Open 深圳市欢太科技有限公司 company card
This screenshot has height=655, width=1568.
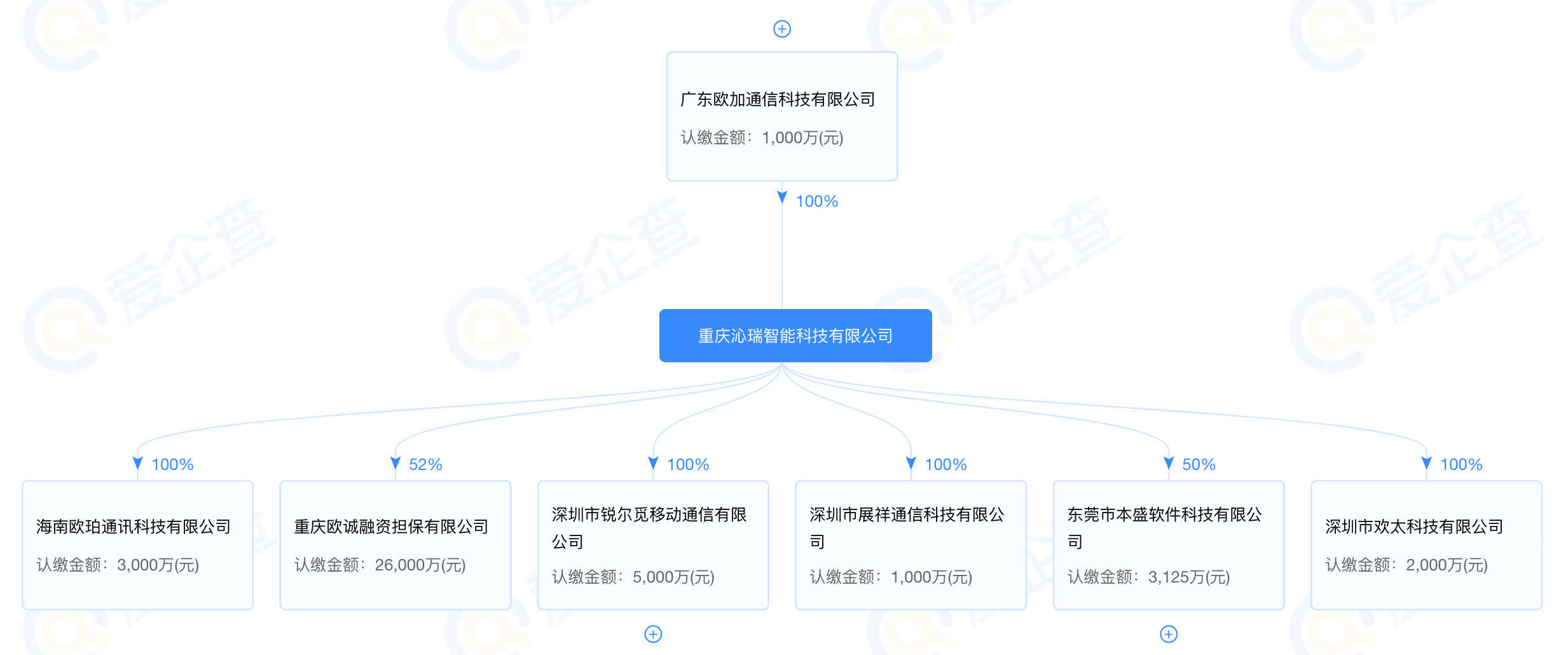coord(1426,545)
